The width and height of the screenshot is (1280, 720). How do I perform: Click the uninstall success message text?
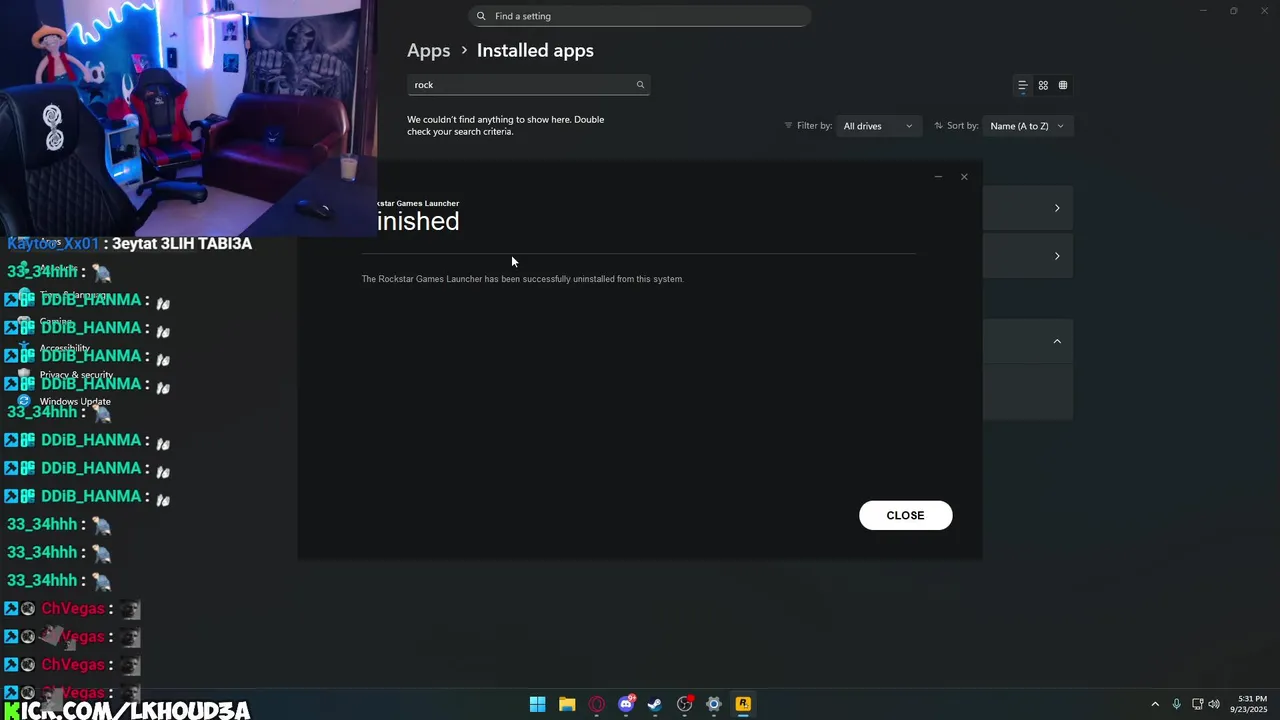click(x=522, y=279)
